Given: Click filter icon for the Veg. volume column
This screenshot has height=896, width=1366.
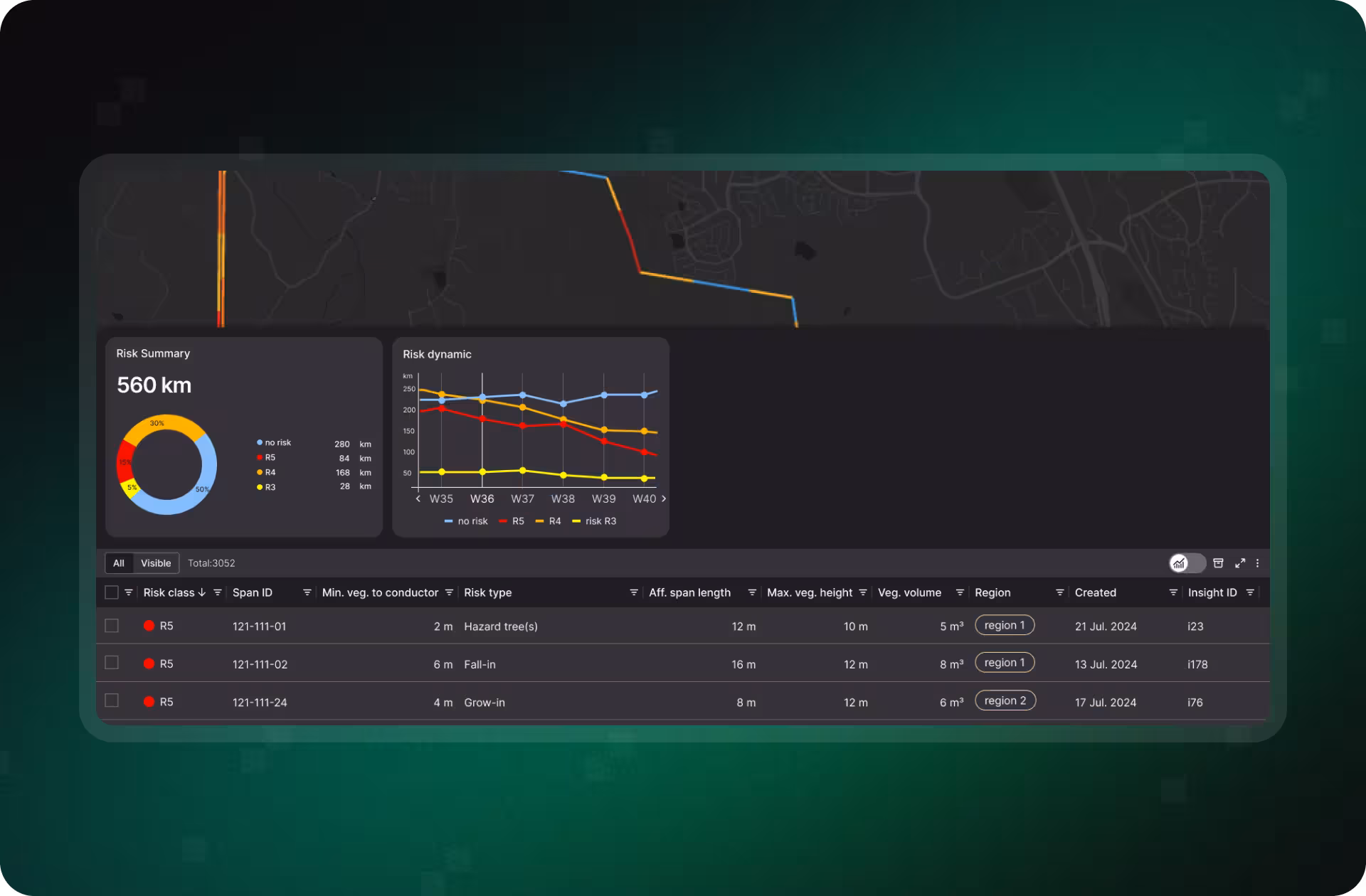Looking at the screenshot, I should point(960,592).
